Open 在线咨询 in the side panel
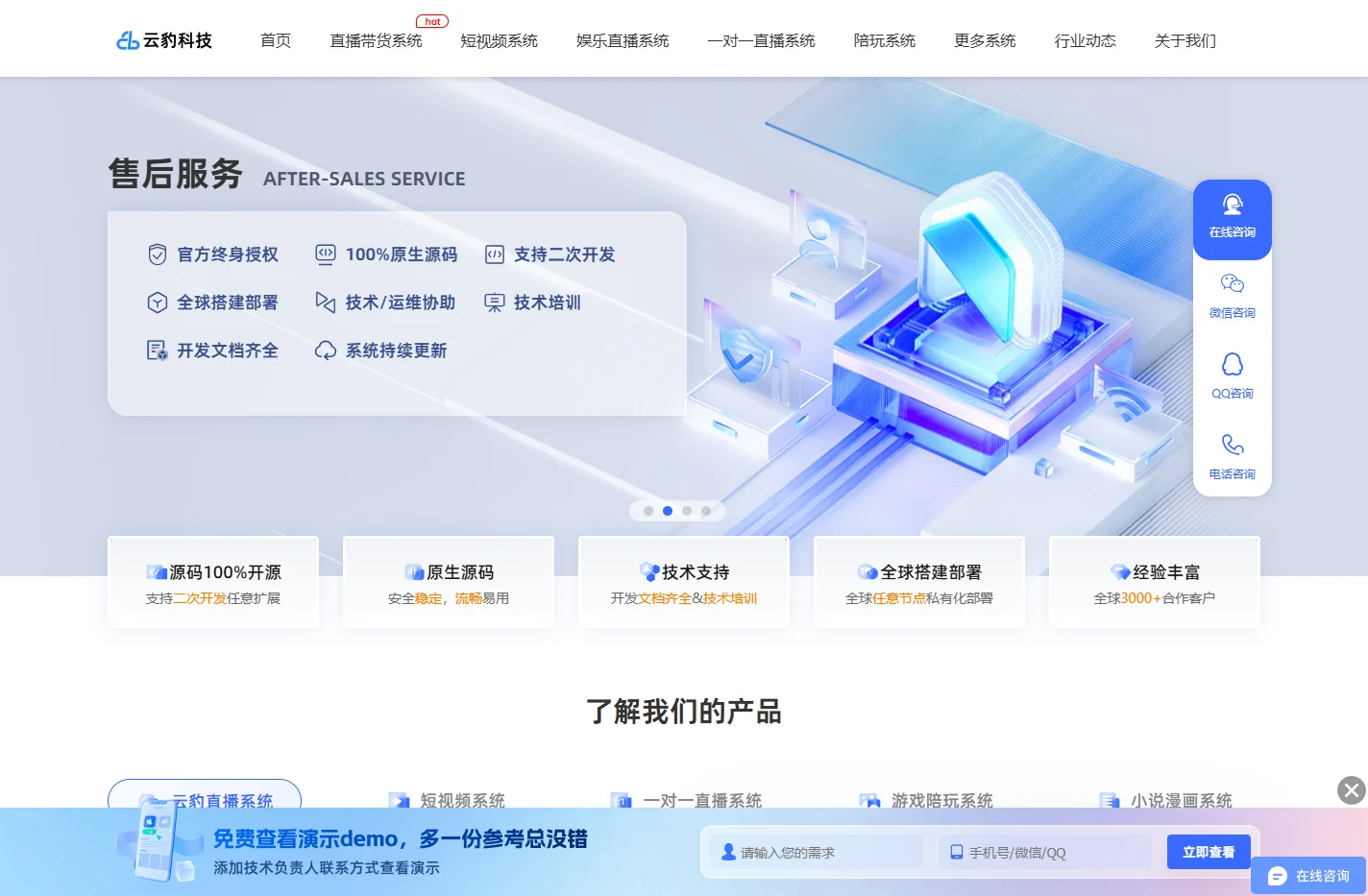Viewport: 1368px width, 896px height. pyautogui.click(x=1233, y=219)
